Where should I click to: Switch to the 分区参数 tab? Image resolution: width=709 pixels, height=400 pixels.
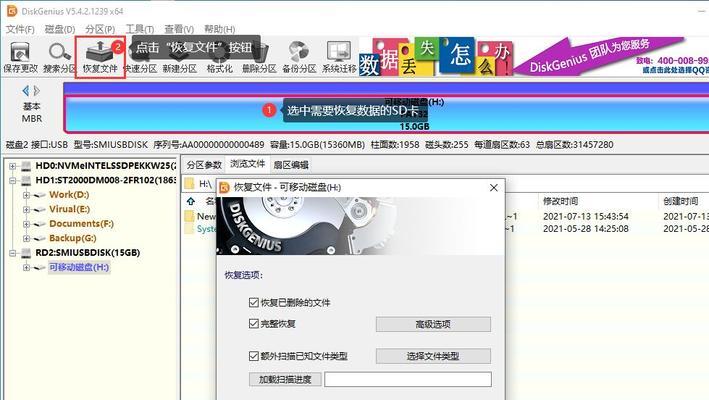coord(204,165)
